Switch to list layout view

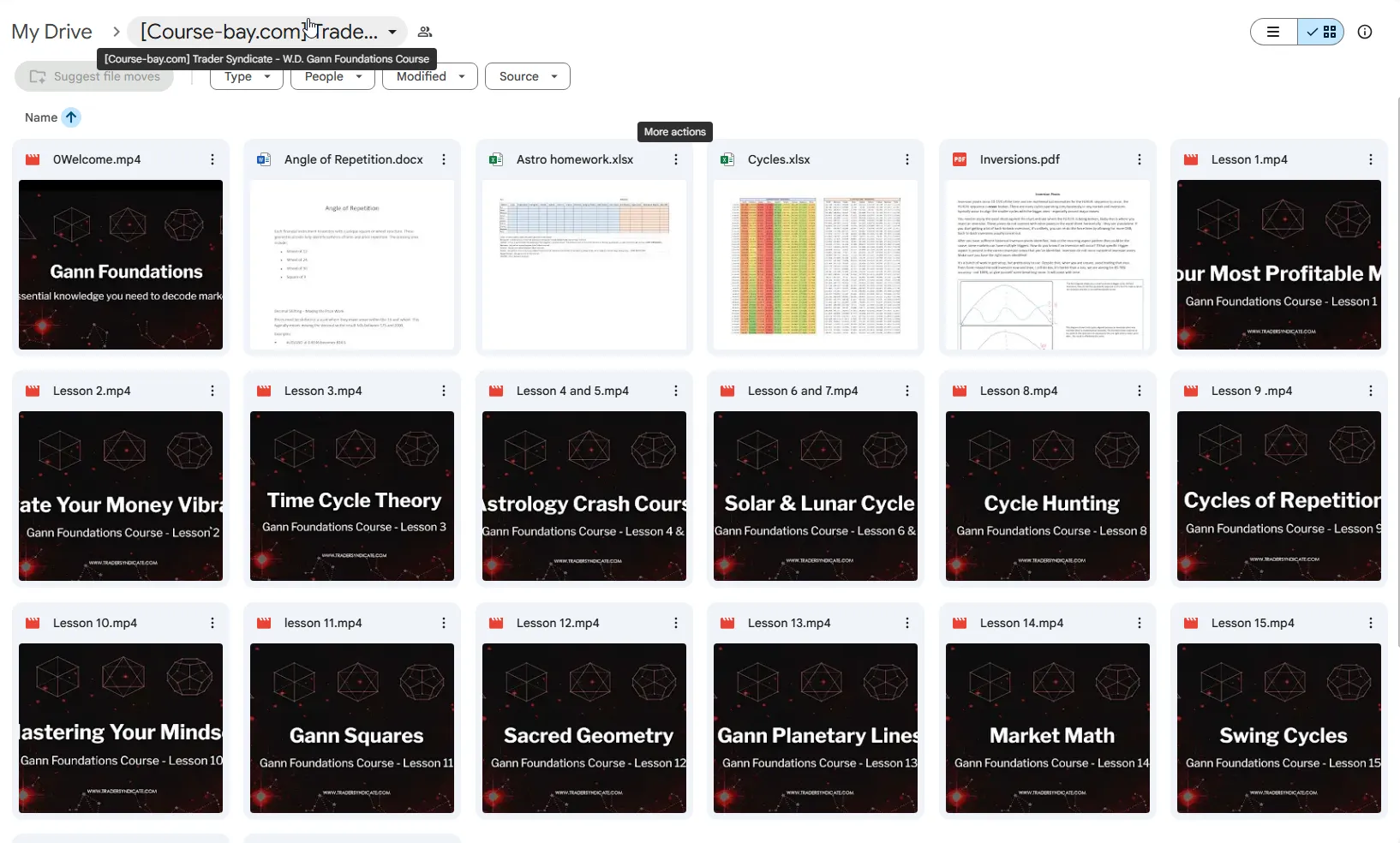tap(1274, 32)
